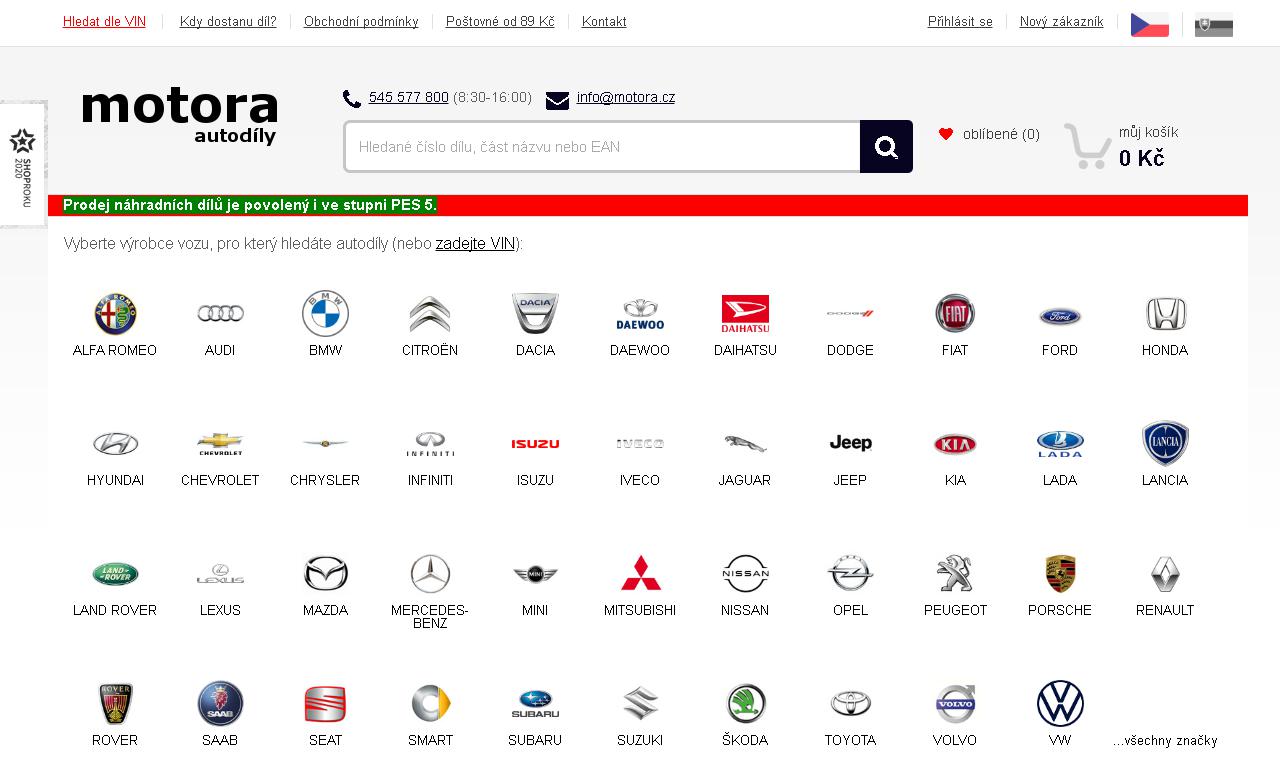Click the LADA brand label
Viewport: 1280px width, 768px height.
coord(1060,480)
